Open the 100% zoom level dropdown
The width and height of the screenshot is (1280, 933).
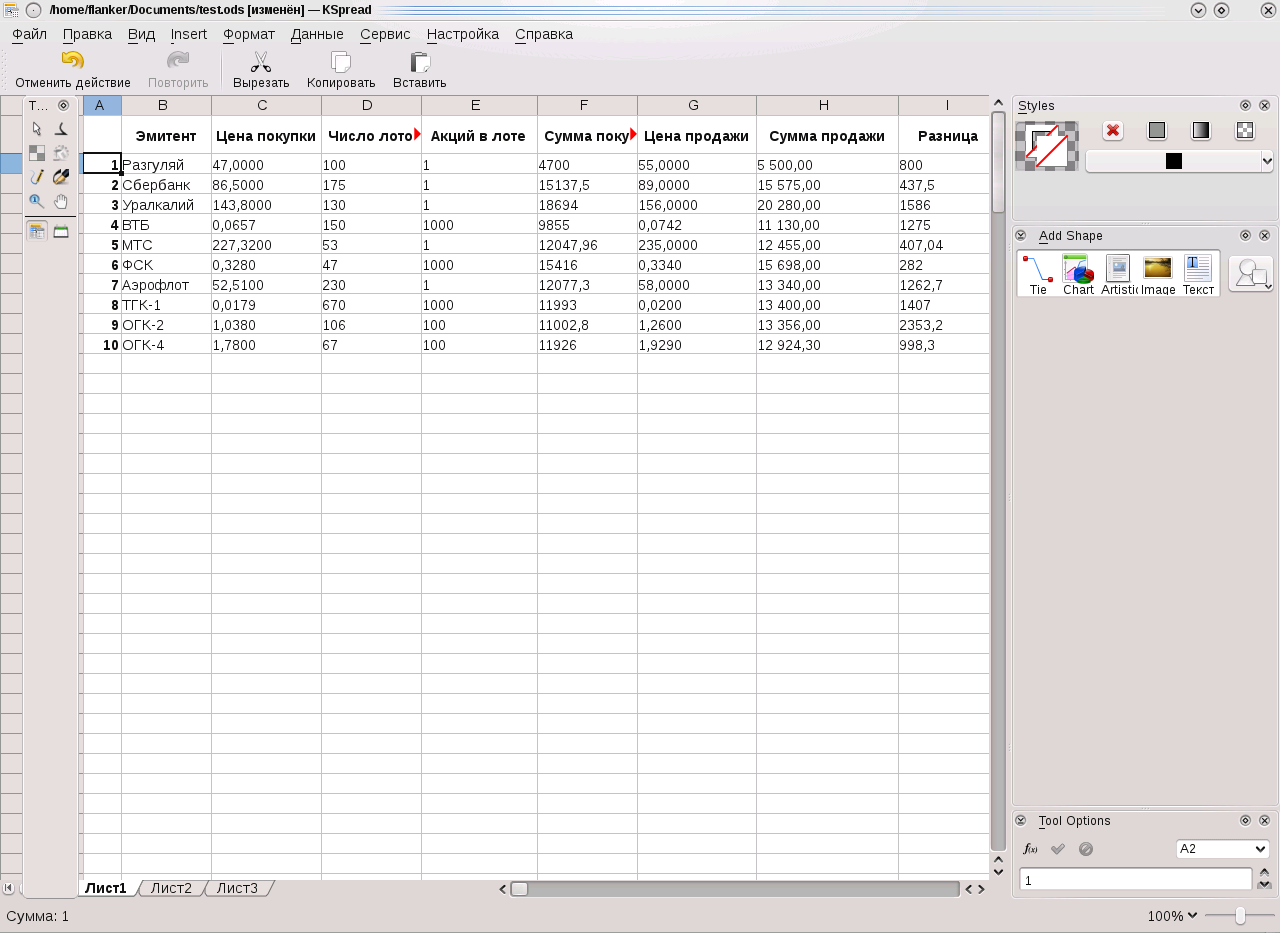(1172, 916)
